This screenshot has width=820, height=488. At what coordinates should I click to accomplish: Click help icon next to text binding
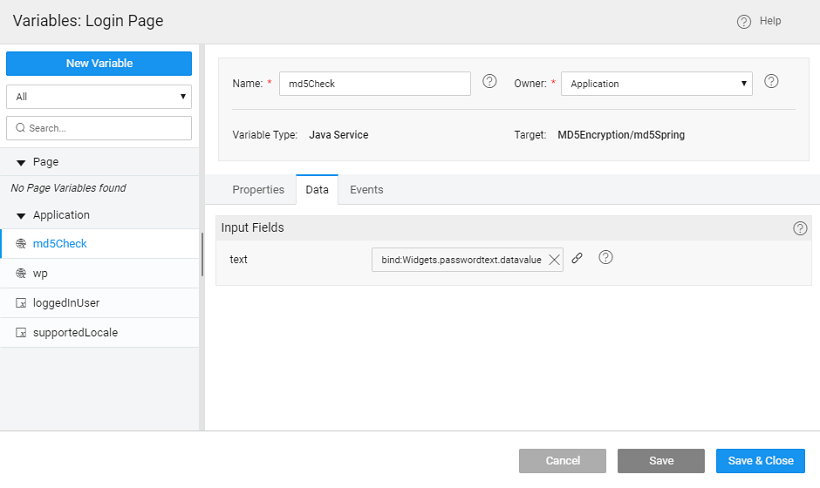point(605,258)
